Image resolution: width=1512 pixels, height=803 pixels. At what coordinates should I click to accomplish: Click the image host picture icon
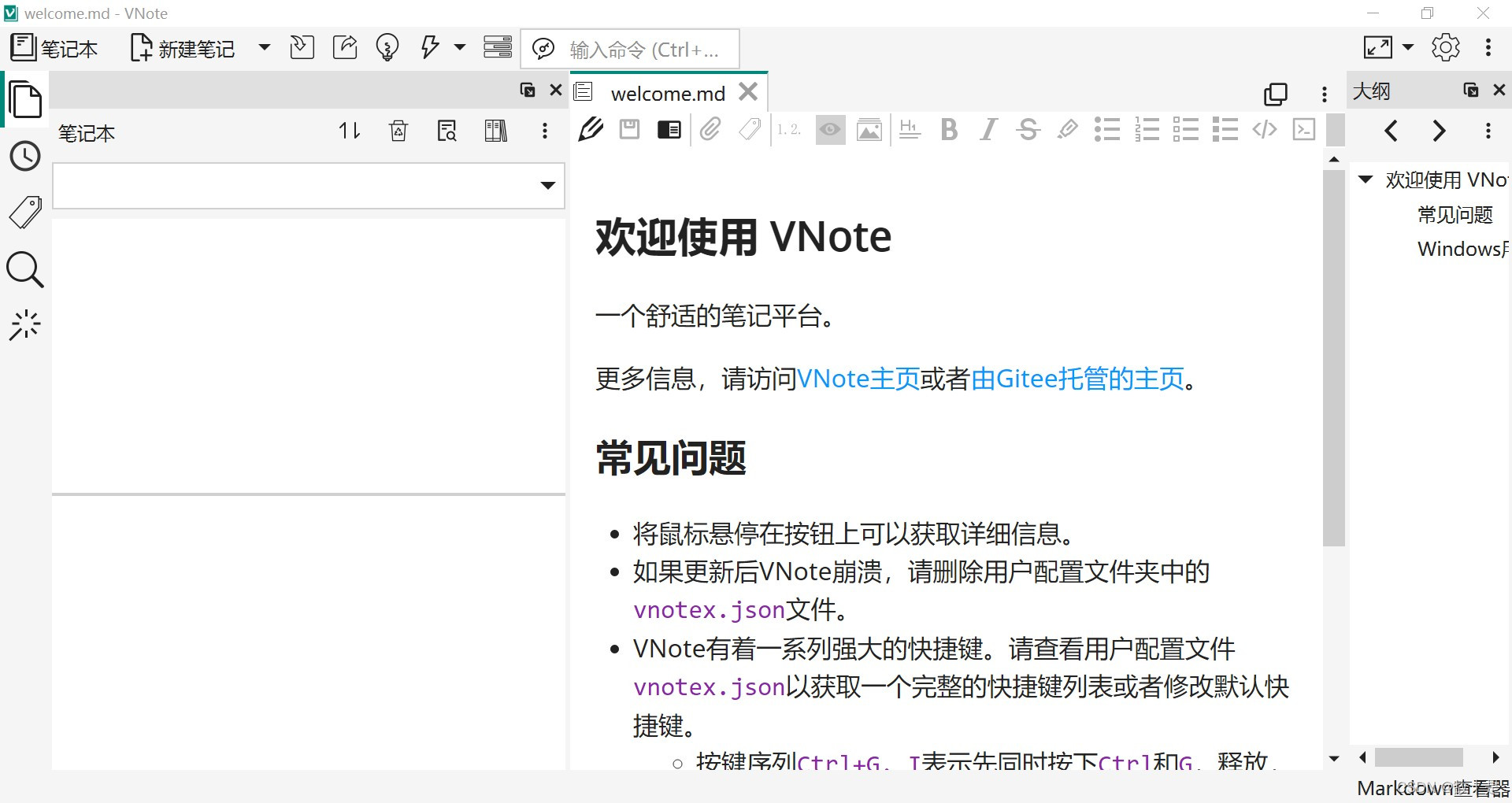pyautogui.click(x=869, y=129)
